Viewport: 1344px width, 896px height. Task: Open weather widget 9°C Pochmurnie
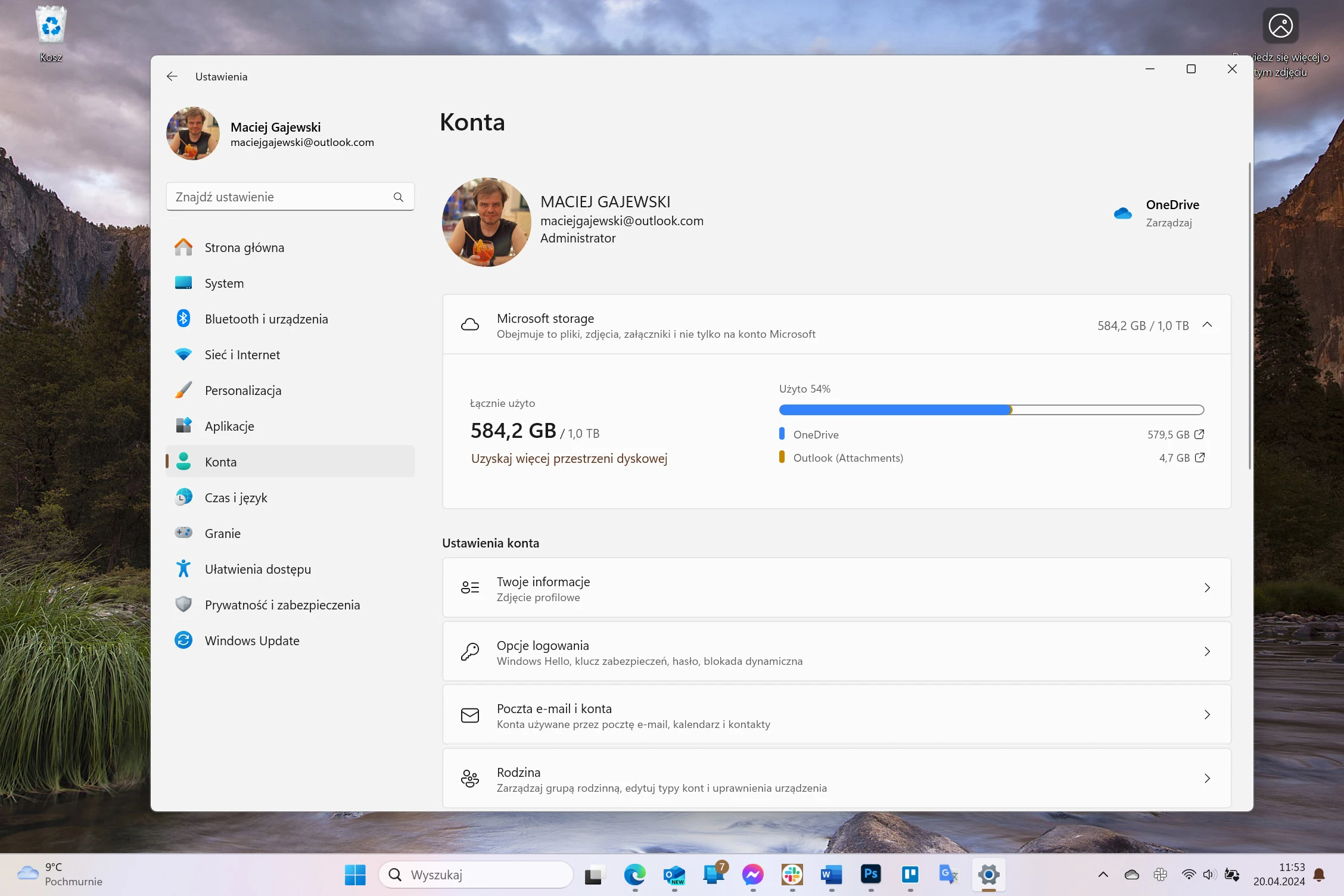click(60, 875)
